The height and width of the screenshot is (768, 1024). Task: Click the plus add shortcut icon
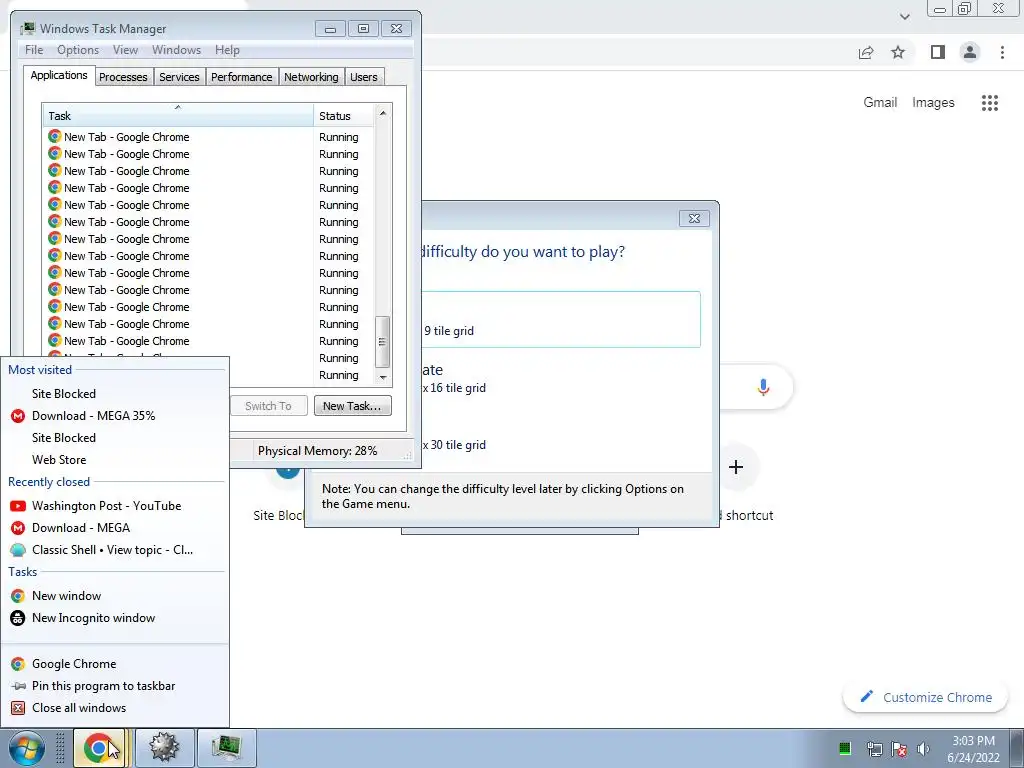[x=736, y=467]
